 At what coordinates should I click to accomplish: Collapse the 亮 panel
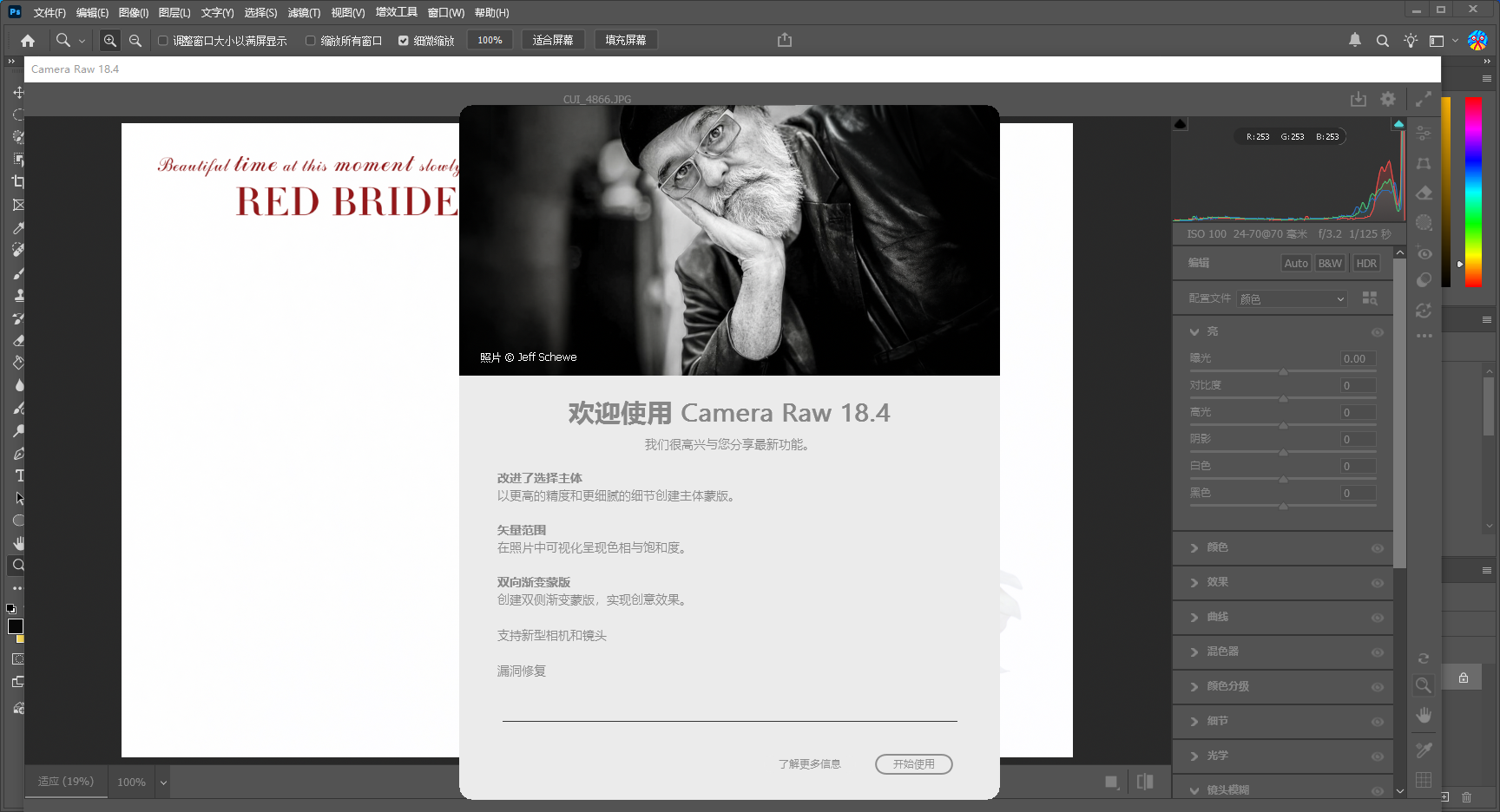1194,332
